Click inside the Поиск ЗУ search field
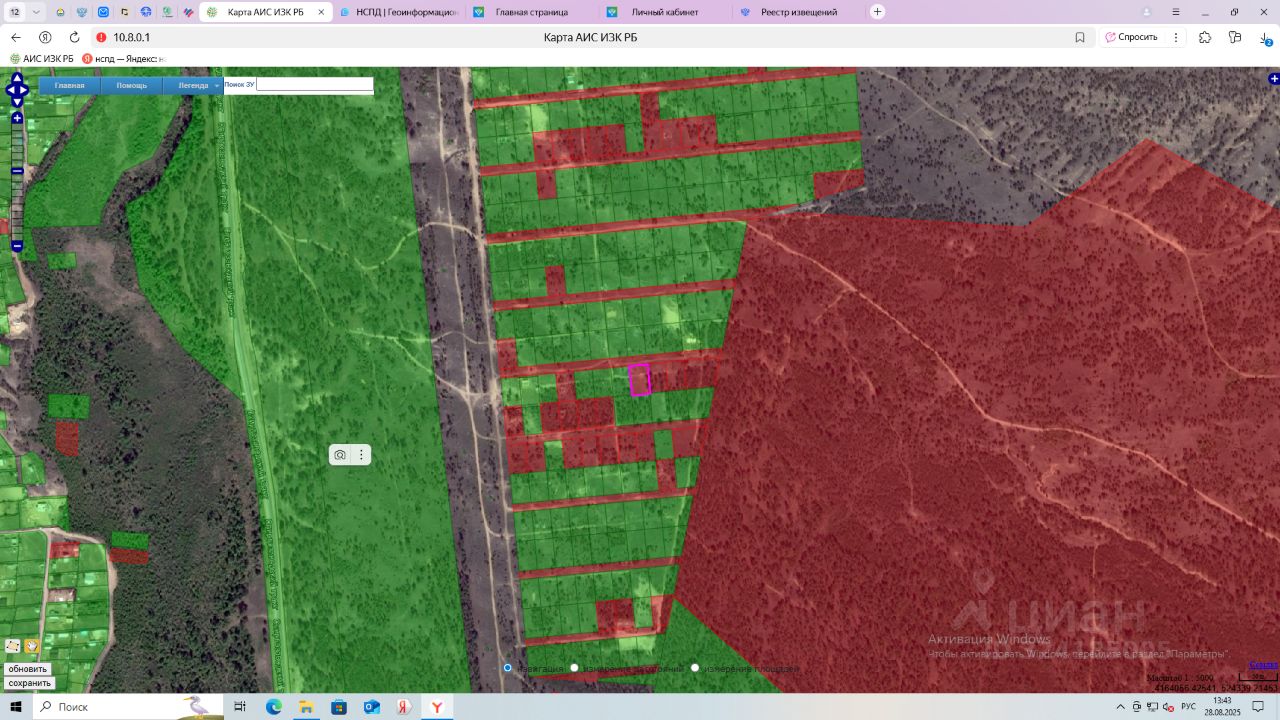Image resolution: width=1280 pixels, height=720 pixels. tap(314, 85)
